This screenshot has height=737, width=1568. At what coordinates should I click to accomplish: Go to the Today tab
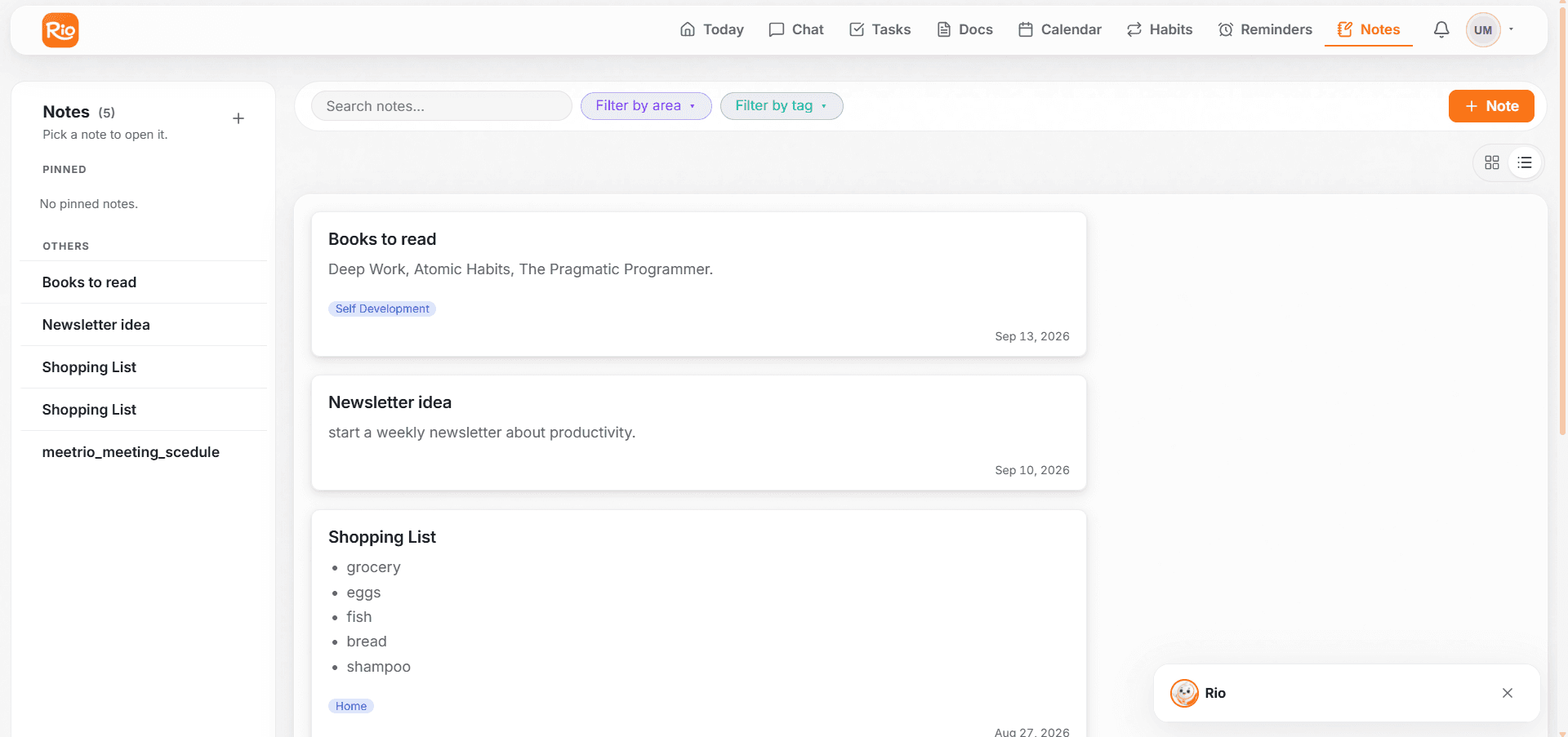coord(712,29)
